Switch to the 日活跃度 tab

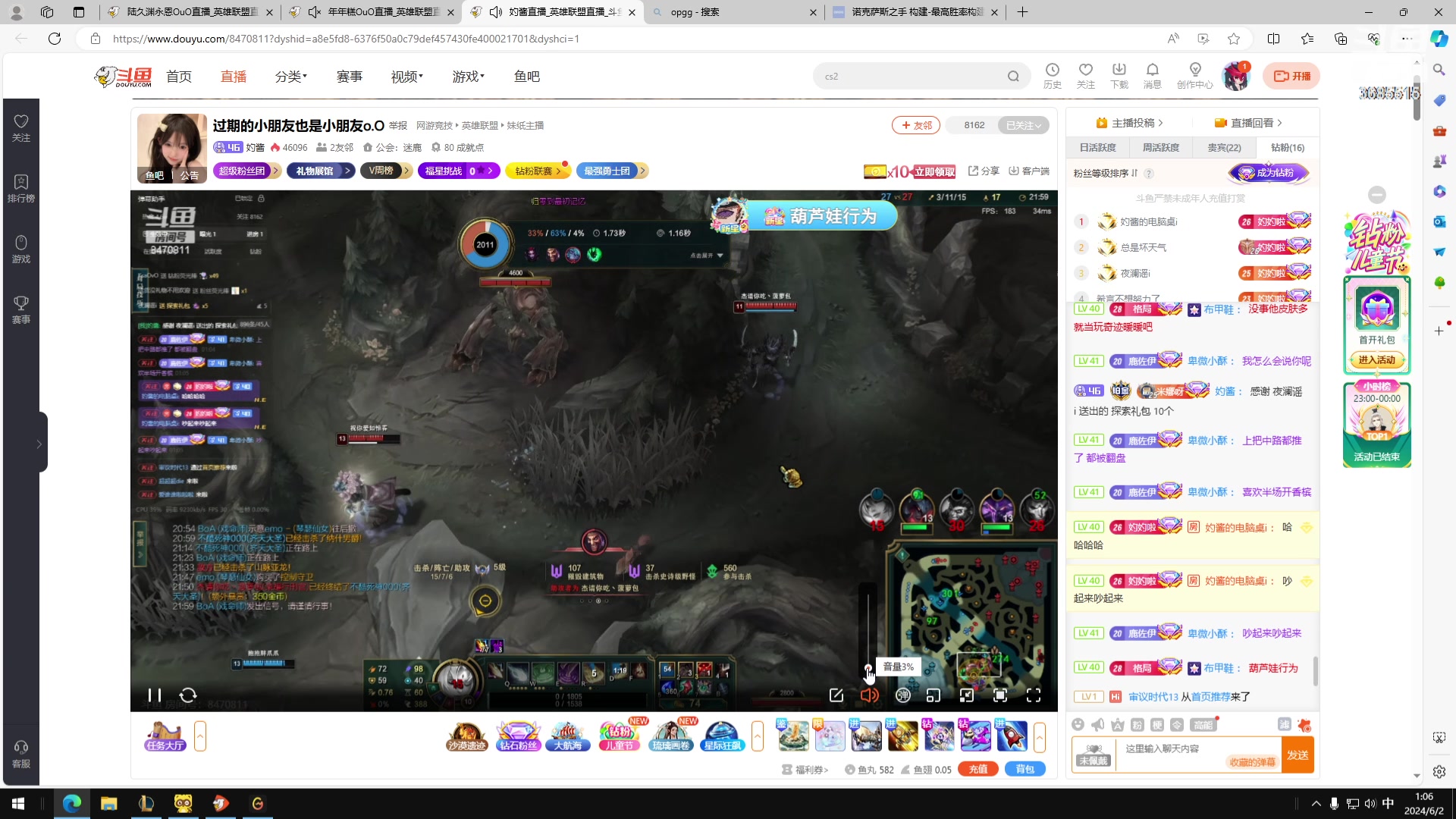[x=1097, y=147]
